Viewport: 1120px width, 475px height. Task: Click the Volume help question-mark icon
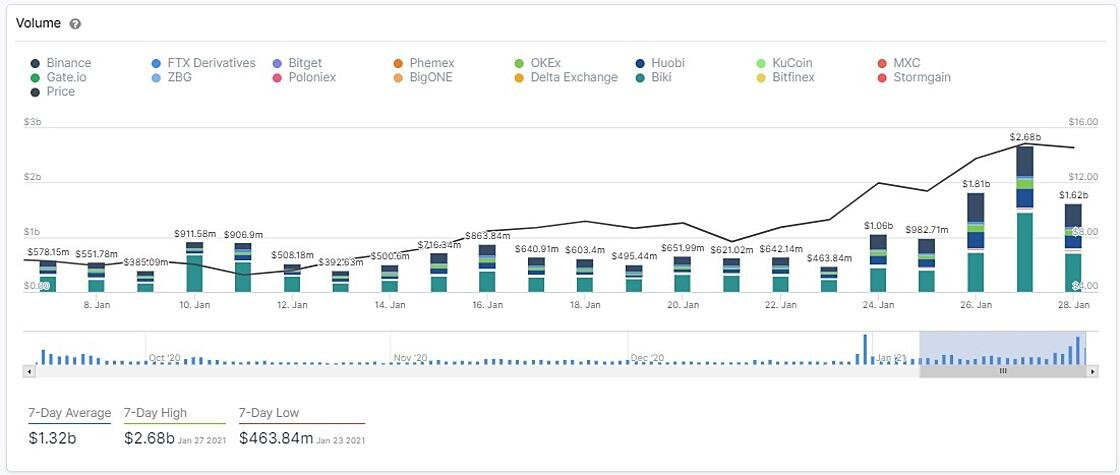pyautogui.click(x=76, y=24)
